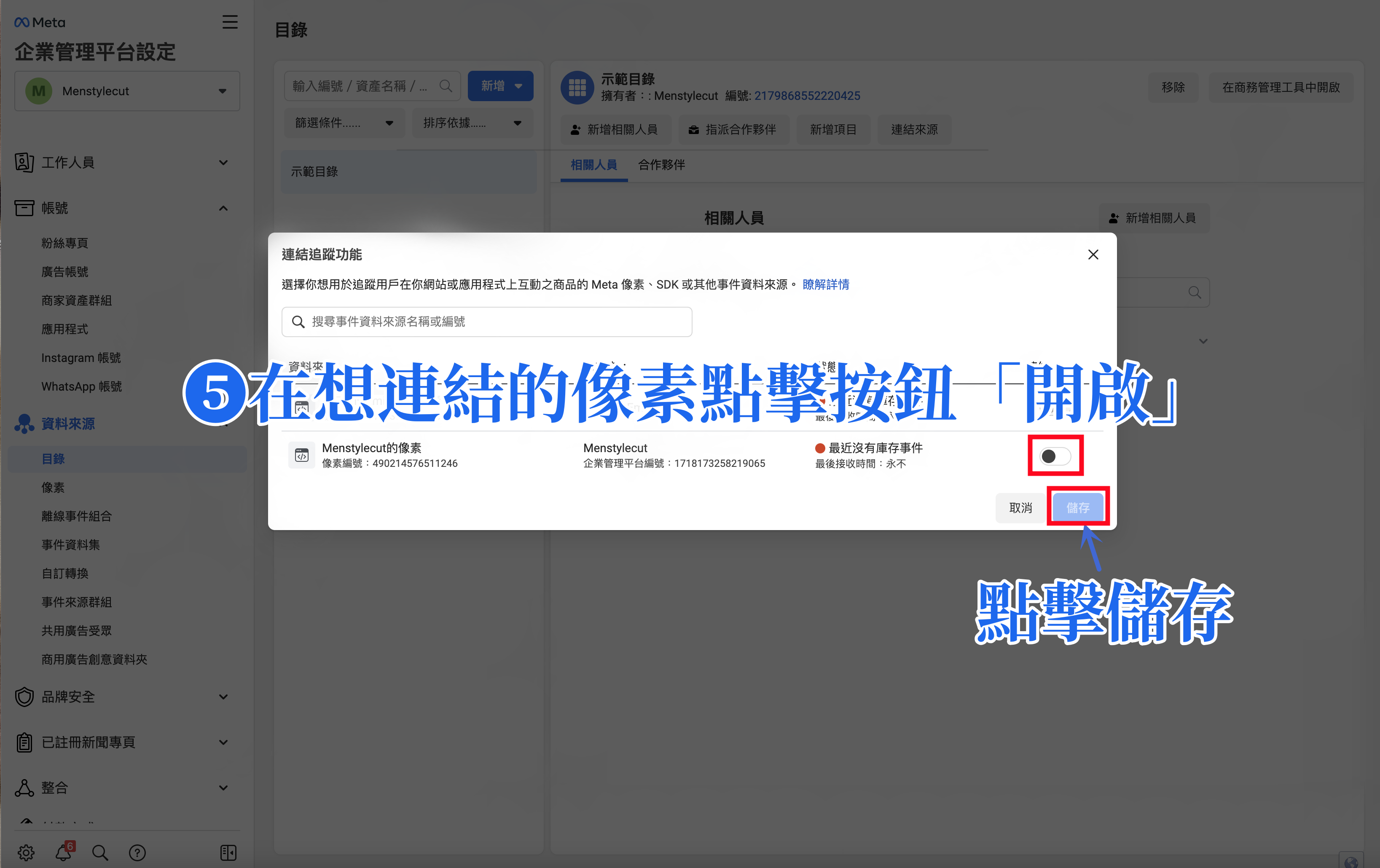Close the 連結追蹤功能 dialog
The height and width of the screenshot is (868, 1380).
tap(1093, 255)
